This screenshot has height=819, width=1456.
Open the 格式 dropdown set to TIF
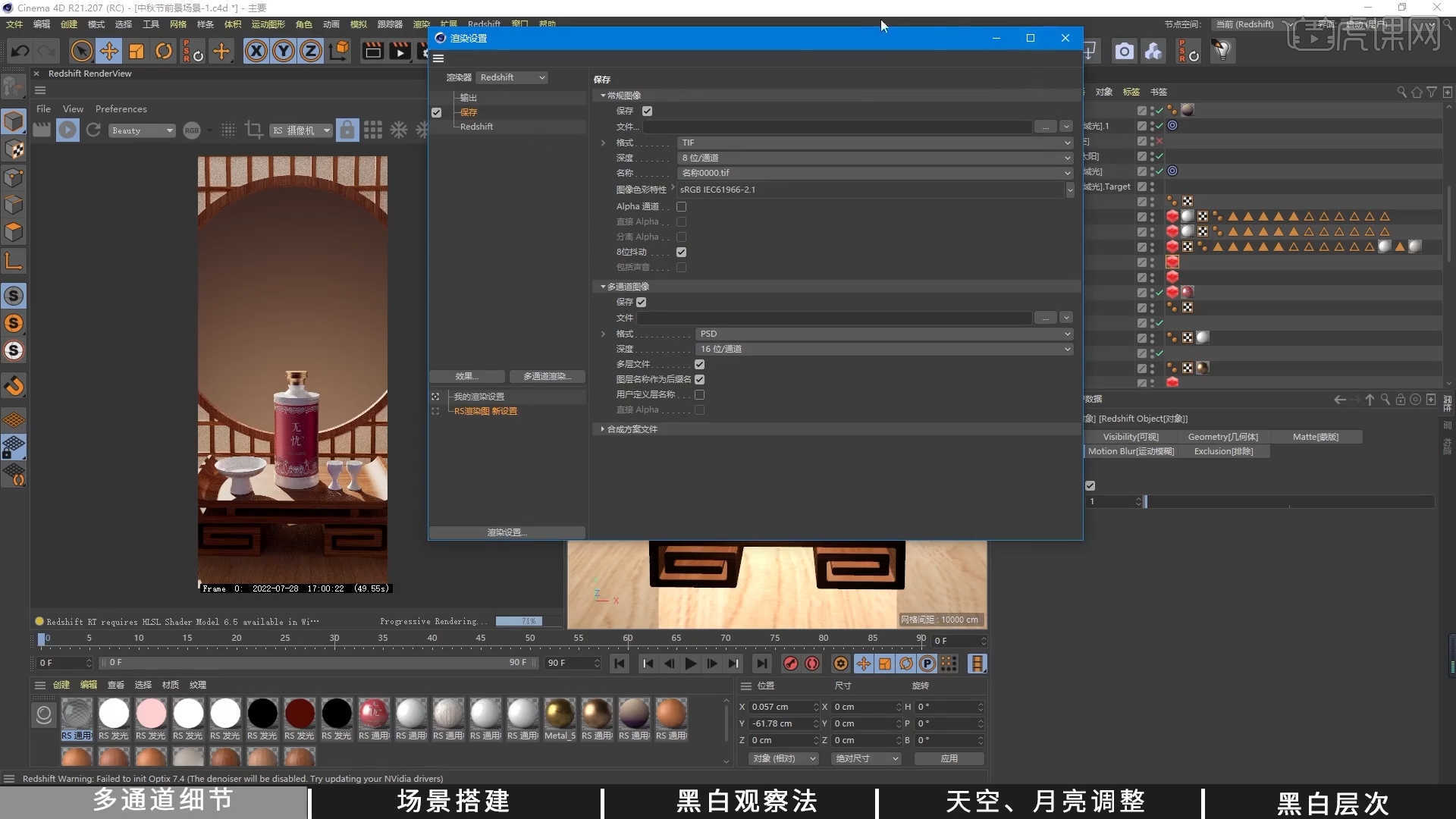872,143
